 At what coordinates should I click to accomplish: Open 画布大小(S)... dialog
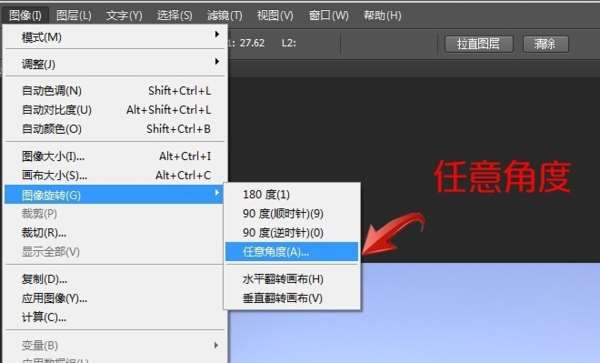tap(114, 175)
